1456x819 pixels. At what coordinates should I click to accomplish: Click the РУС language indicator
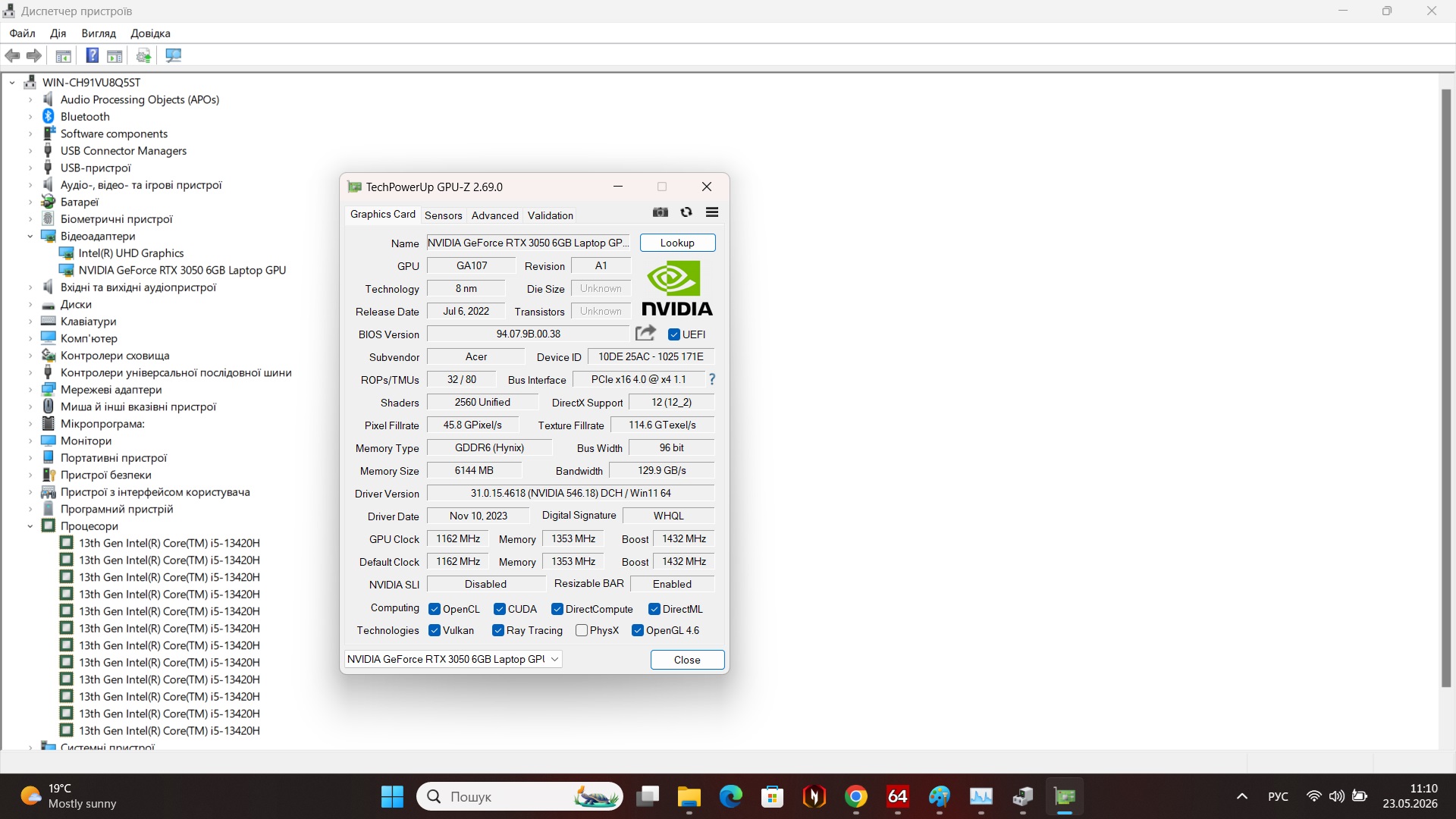tap(1279, 796)
